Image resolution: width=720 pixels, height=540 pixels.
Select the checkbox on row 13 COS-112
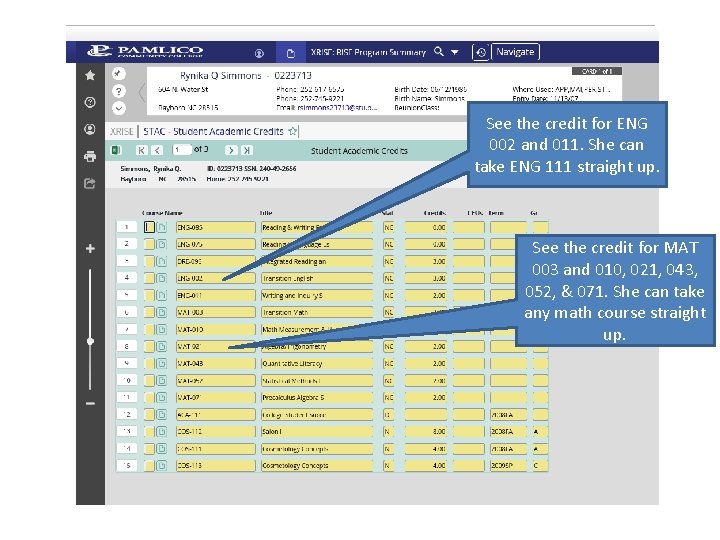pyautogui.click(x=149, y=431)
